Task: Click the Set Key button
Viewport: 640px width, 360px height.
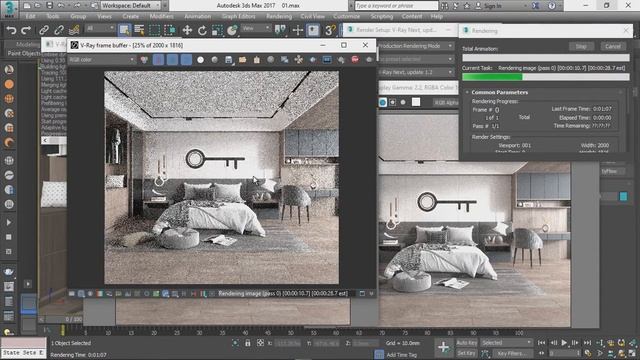Action: [x=467, y=353]
